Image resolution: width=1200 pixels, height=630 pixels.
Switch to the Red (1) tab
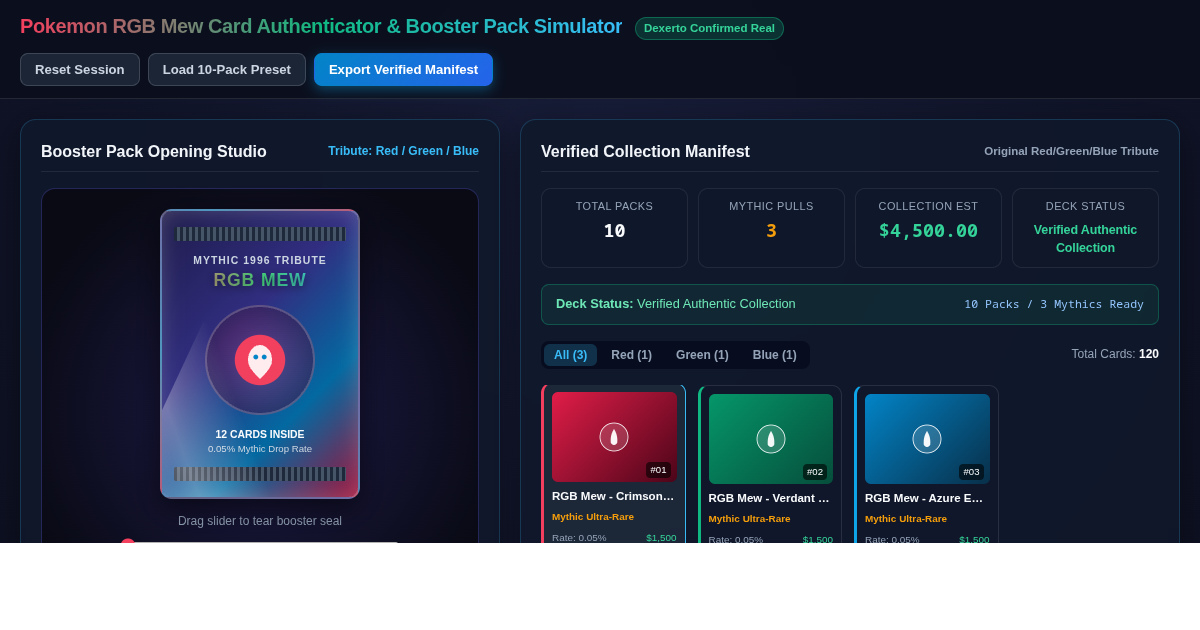tap(631, 355)
